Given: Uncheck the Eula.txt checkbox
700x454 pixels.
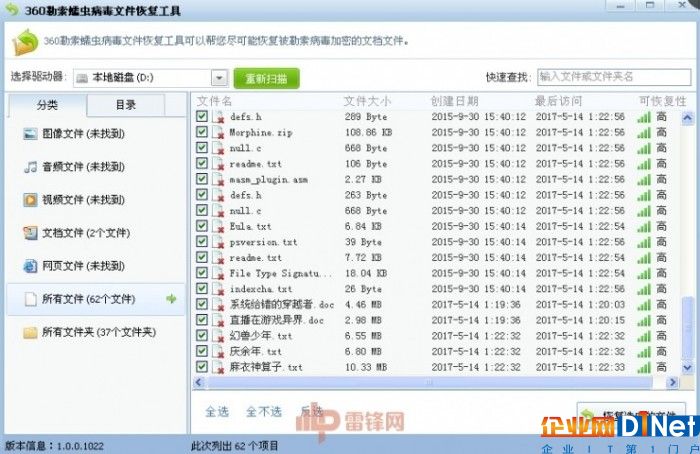Looking at the screenshot, I should pos(202,226).
